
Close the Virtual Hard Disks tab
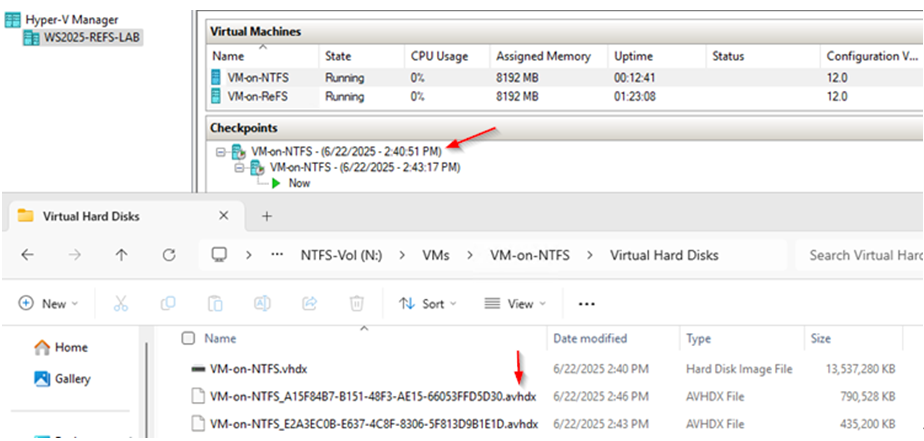coord(223,216)
